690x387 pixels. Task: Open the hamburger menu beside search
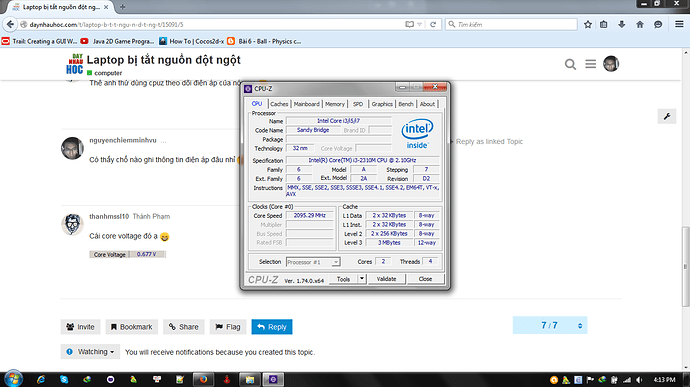coord(591,64)
